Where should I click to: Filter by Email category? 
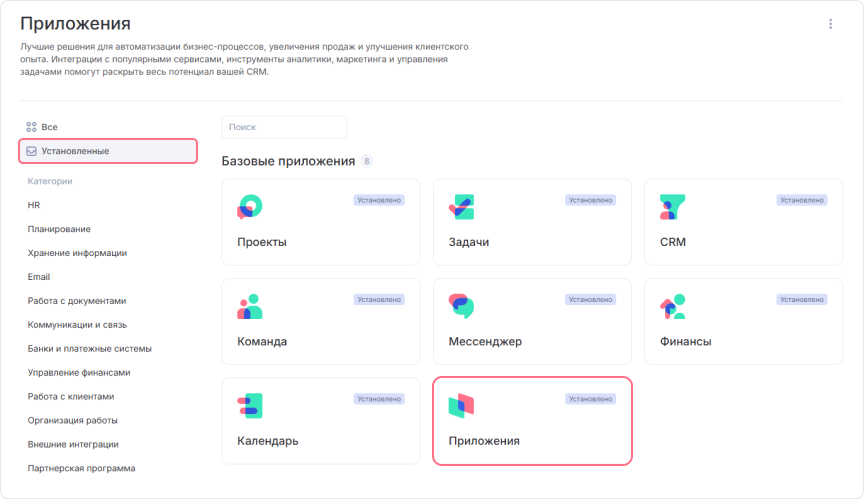click(39, 277)
